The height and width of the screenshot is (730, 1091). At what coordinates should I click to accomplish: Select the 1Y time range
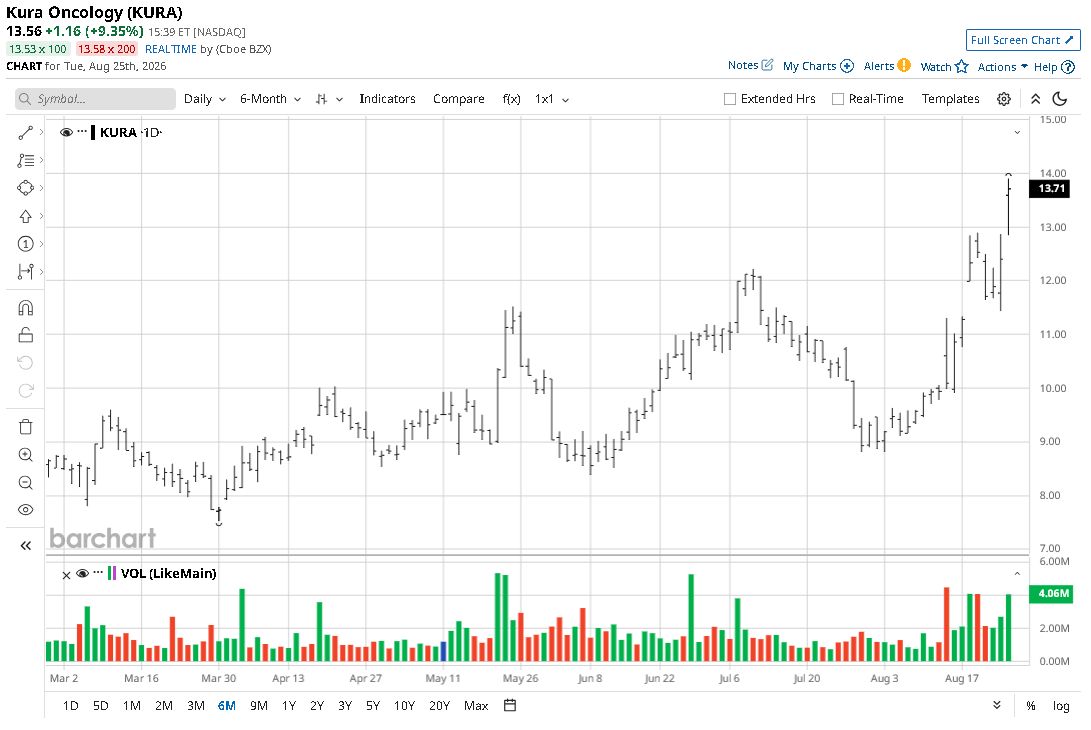pos(289,706)
